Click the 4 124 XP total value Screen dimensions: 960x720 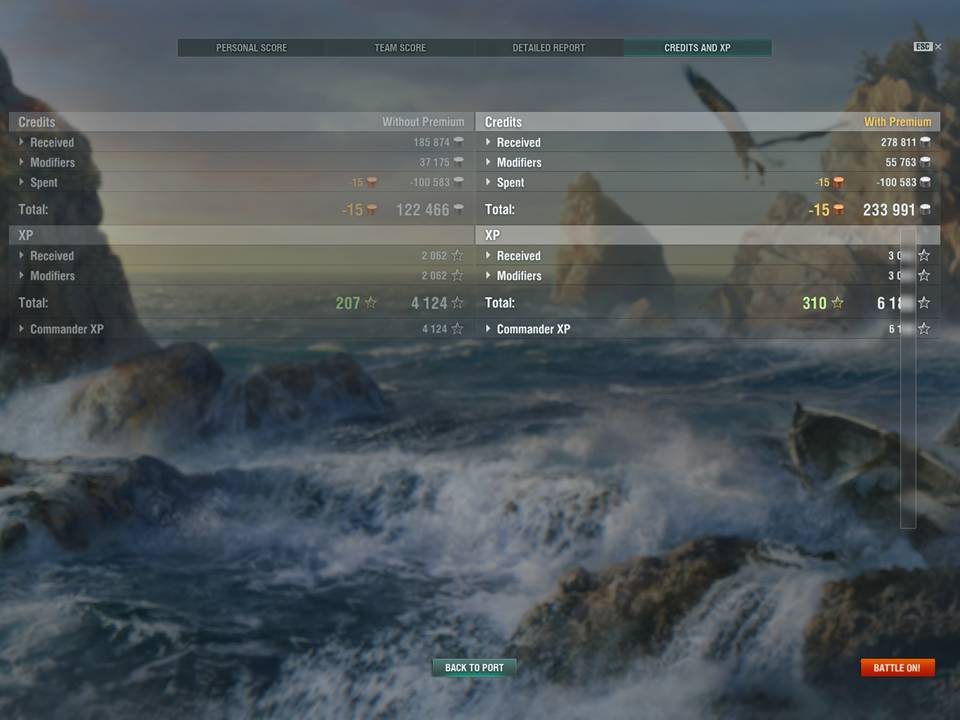point(429,303)
